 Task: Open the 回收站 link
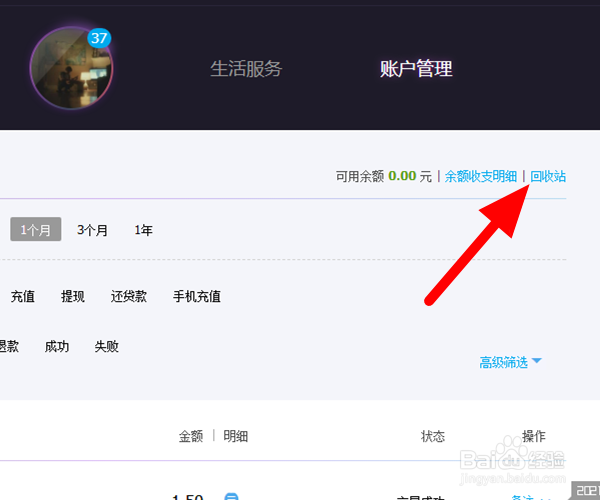tap(548, 176)
